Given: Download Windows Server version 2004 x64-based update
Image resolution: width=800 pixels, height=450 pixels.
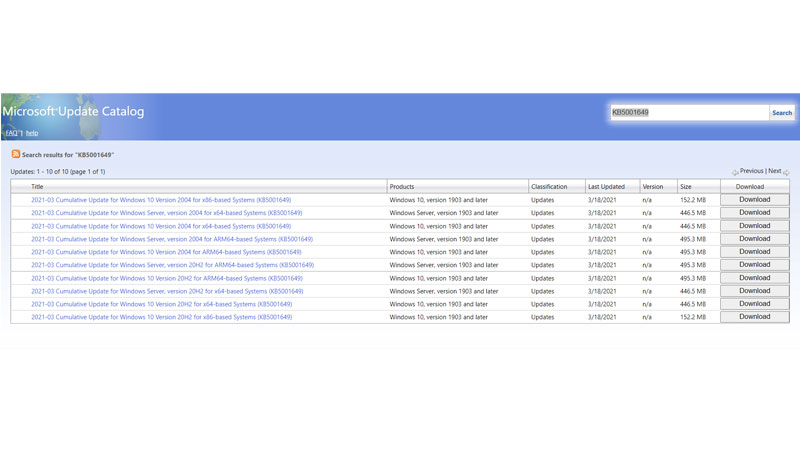Looking at the screenshot, I should (755, 212).
